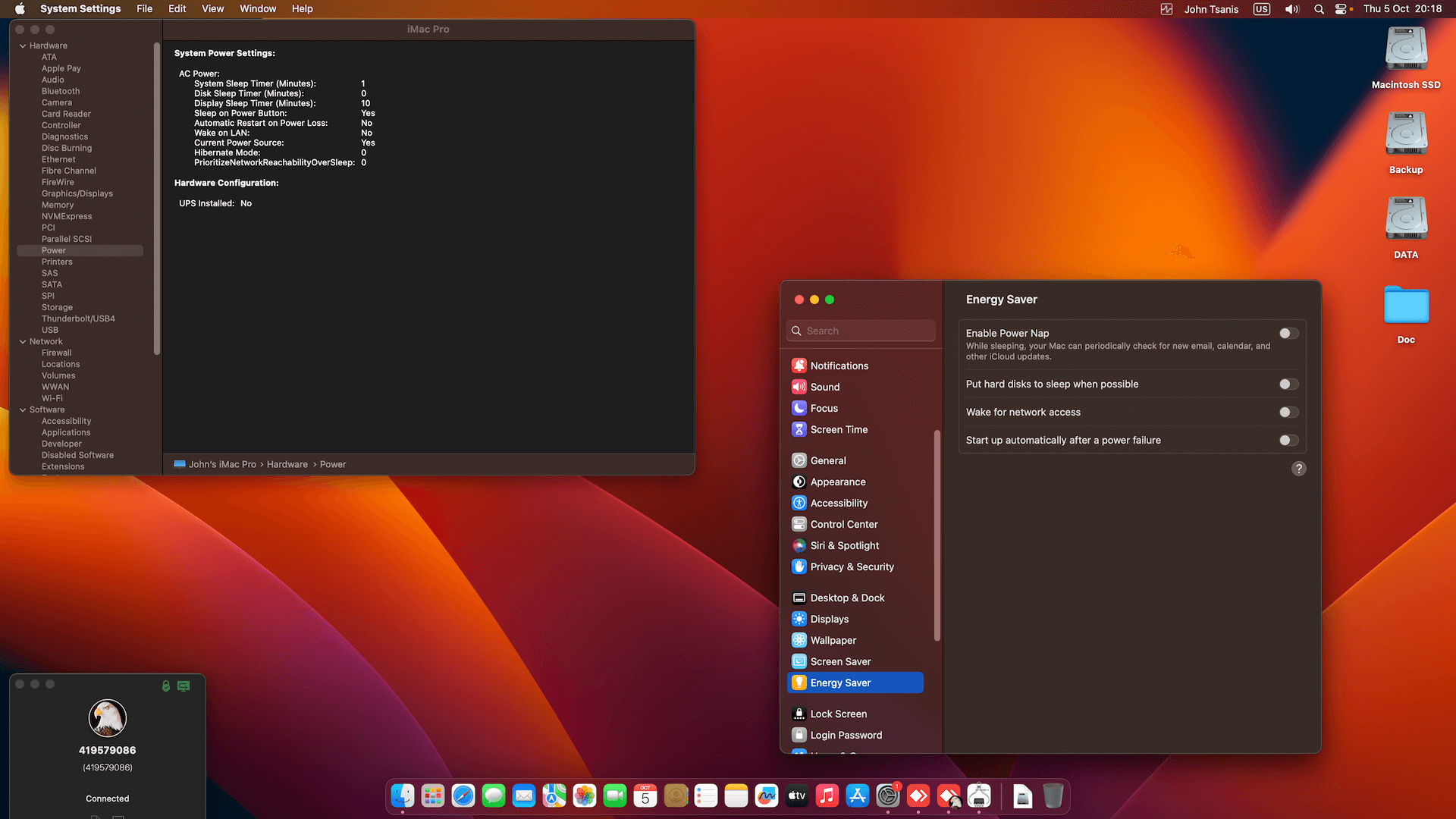Collapse the Network tree section

coord(23,341)
